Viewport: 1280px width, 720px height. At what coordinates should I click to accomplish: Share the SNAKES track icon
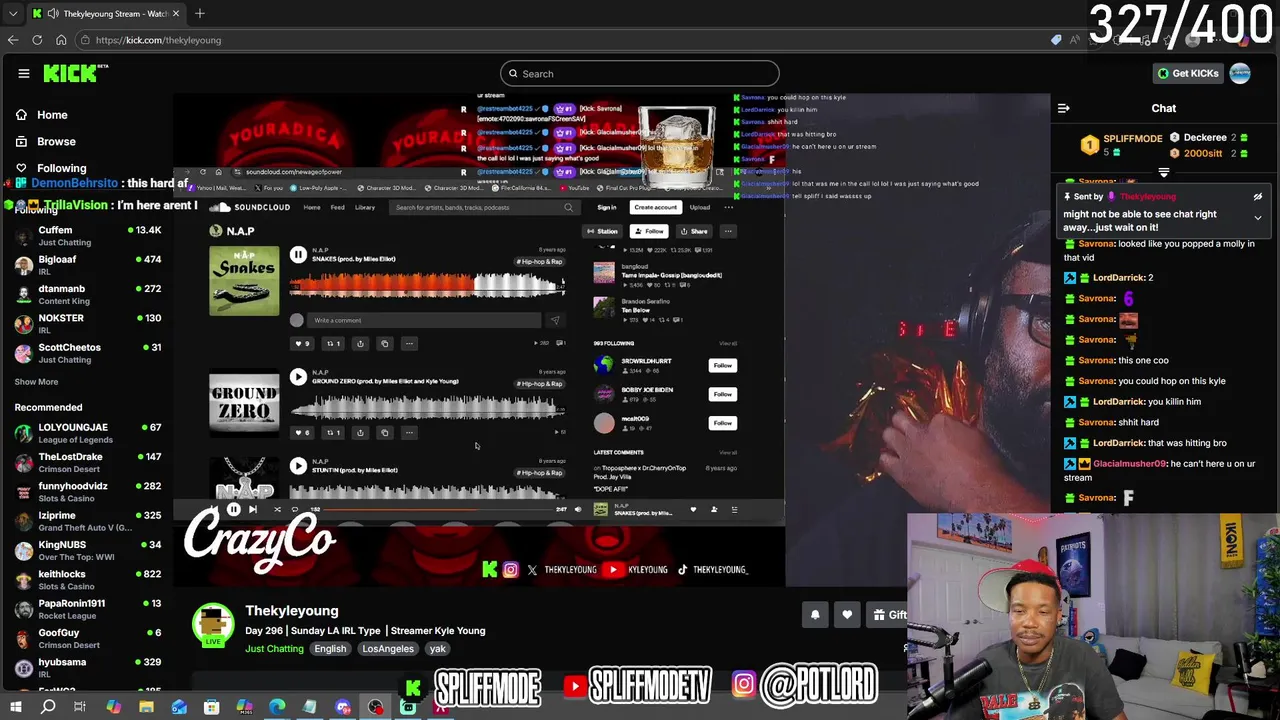[360, 343]
